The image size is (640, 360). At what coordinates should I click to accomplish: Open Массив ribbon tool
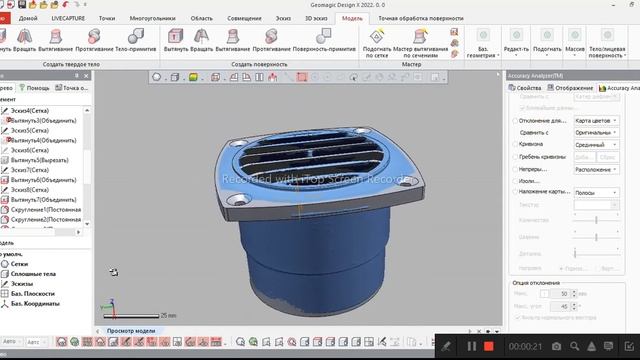575,43
